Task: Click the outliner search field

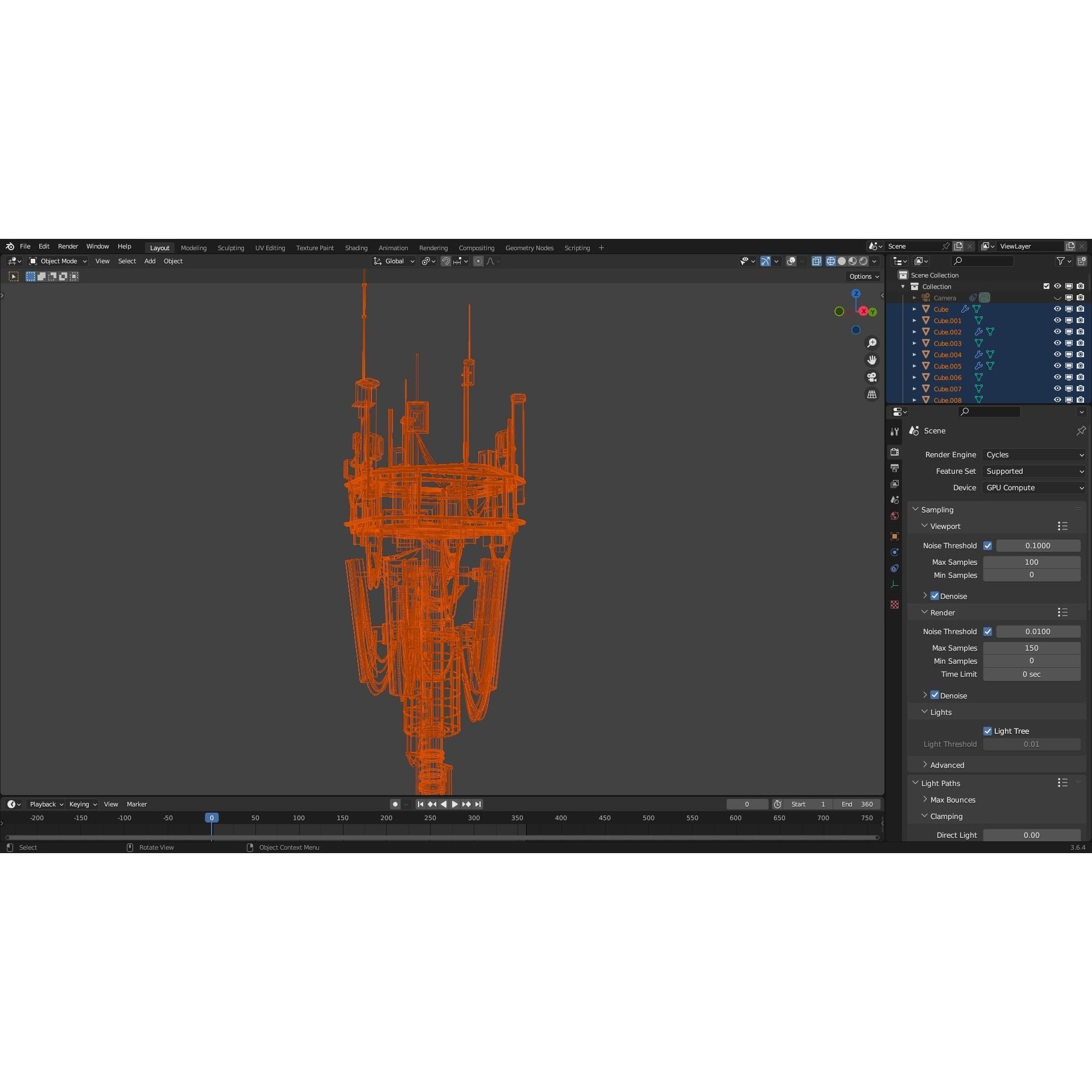Action: click(983, 260)
